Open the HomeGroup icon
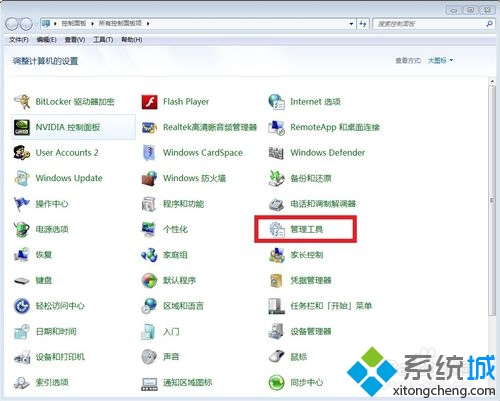This screenshot has width=500, height=401. 149,255
